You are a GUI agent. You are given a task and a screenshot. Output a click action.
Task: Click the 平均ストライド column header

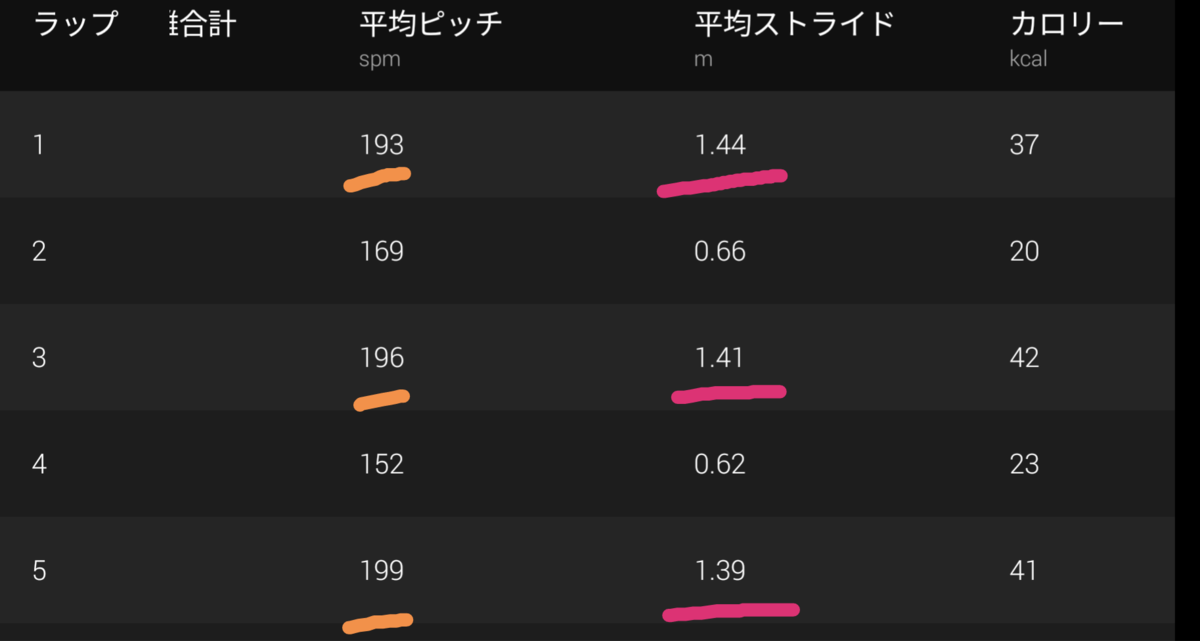click(795, 24)
